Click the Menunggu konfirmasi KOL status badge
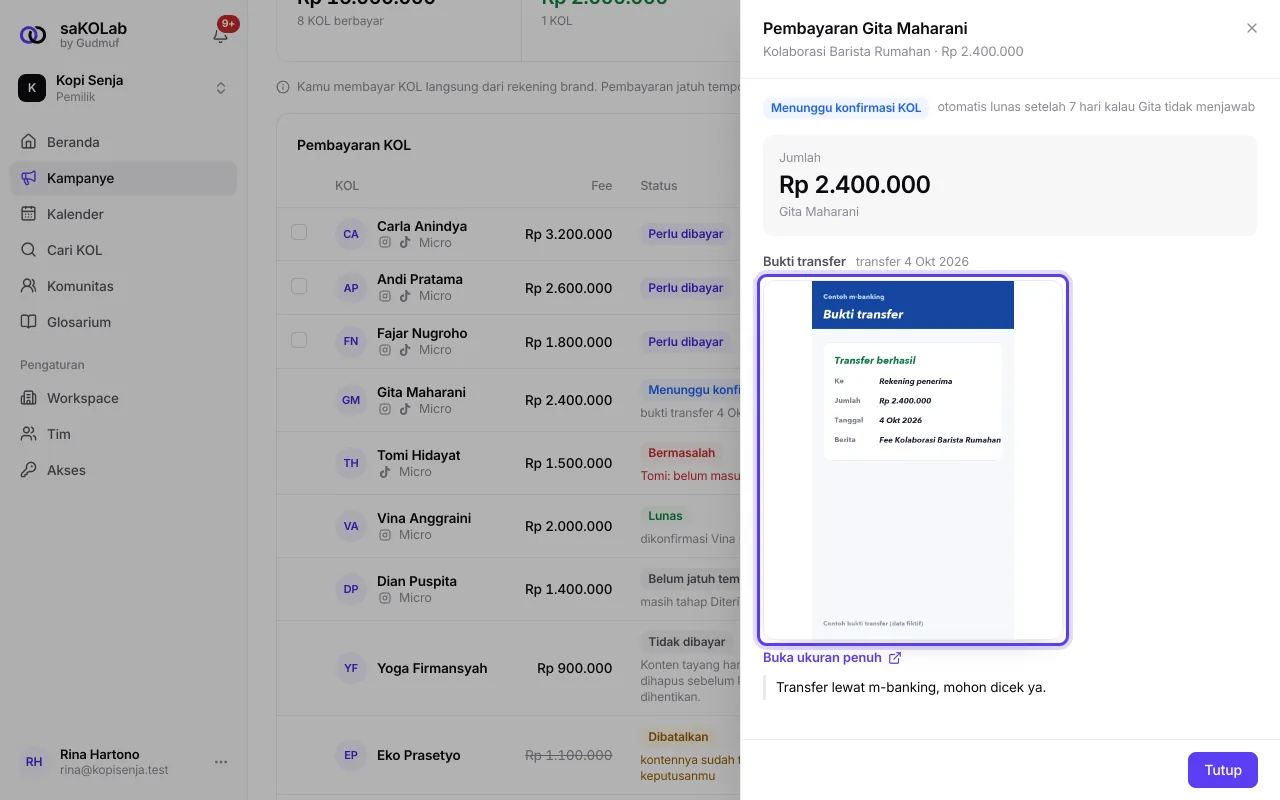The width and height of the screenshot is (1280, 800). [846, 107]
